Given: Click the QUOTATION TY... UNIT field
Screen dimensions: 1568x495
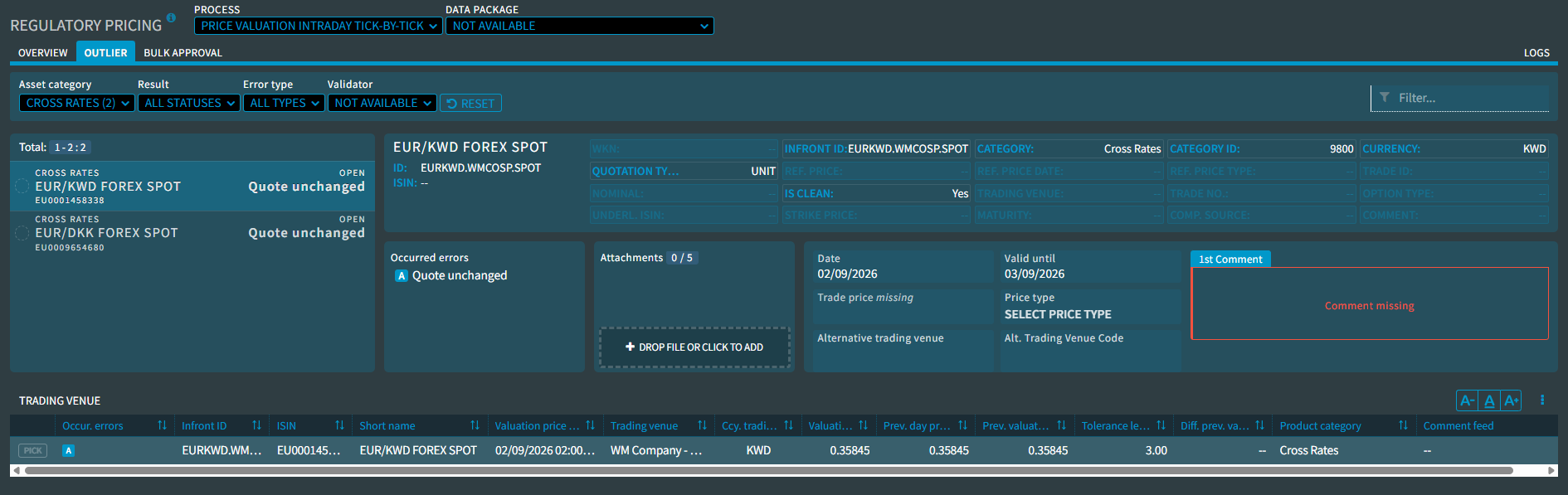Looking at the screenshot, I should [x=684, y=171].
